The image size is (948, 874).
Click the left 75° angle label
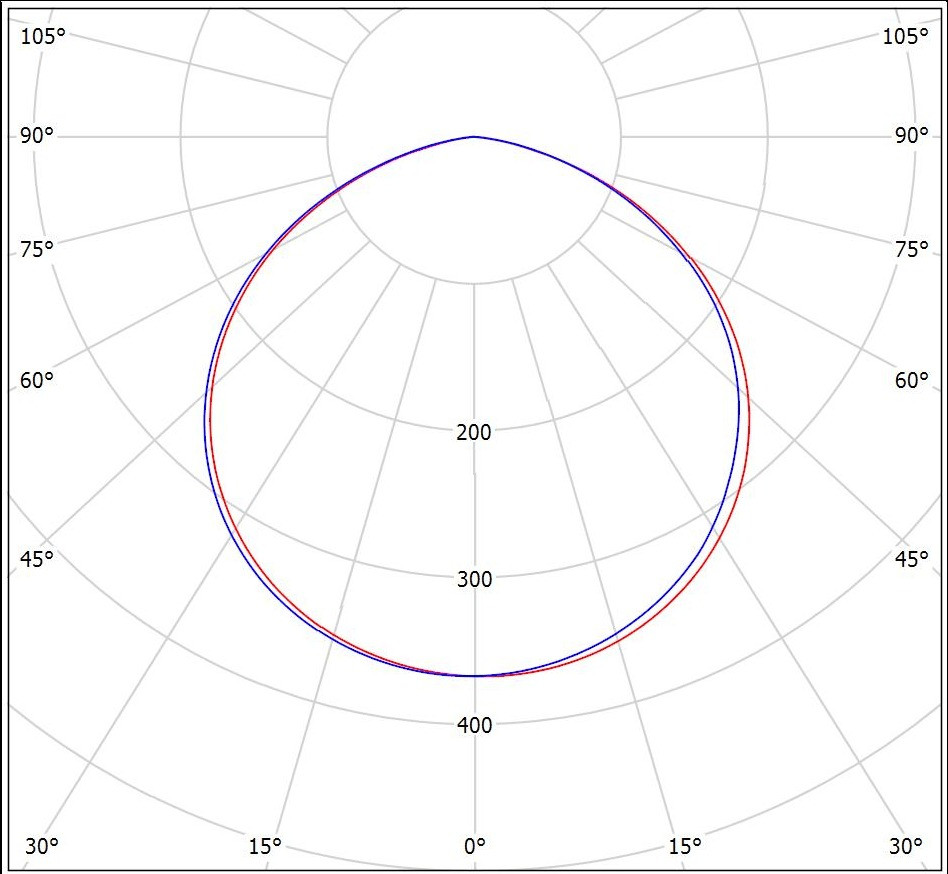pos(37,248)
